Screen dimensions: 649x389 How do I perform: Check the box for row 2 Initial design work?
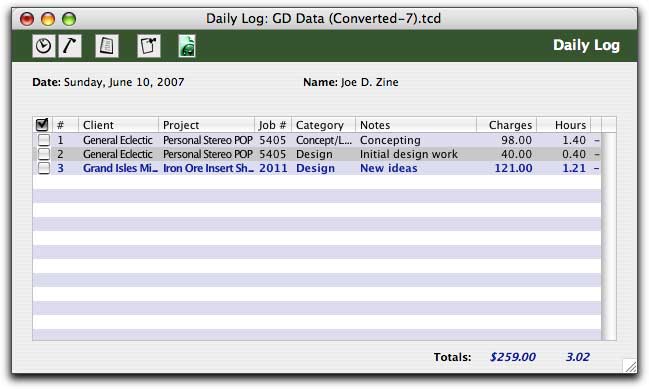(x=44, y=154)
